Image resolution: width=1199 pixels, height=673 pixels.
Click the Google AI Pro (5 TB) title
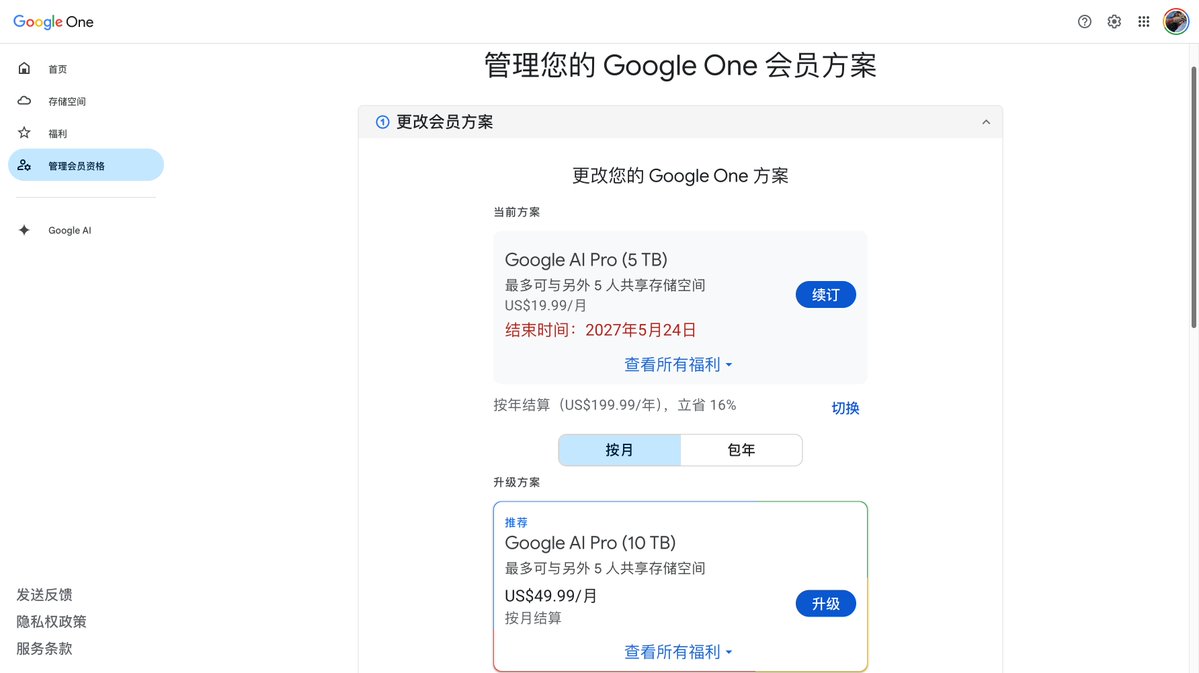586,260
